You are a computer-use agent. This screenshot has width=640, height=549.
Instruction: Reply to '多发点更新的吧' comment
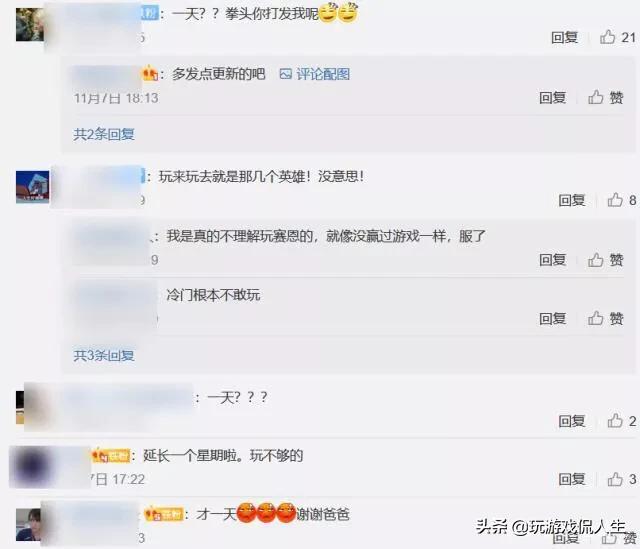(x=553, y=97)
